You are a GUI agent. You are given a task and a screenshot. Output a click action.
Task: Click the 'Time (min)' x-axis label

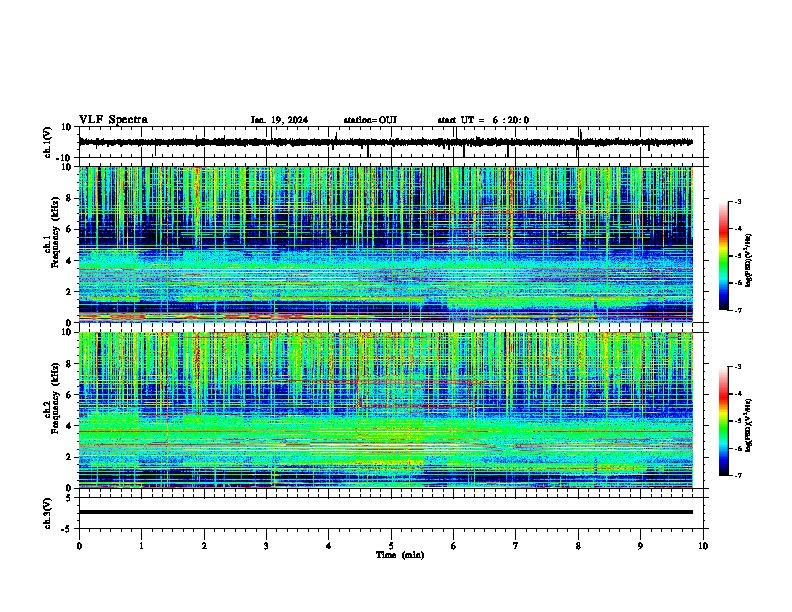click(x=400, y=555)
